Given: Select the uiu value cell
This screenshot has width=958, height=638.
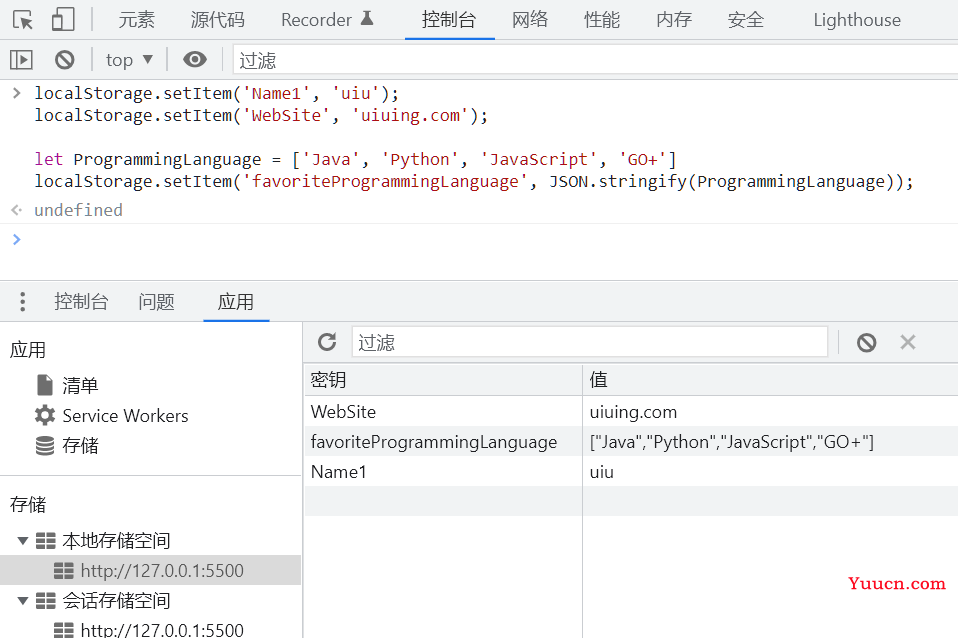Looking at the screenshot, I should coord(770,471).
